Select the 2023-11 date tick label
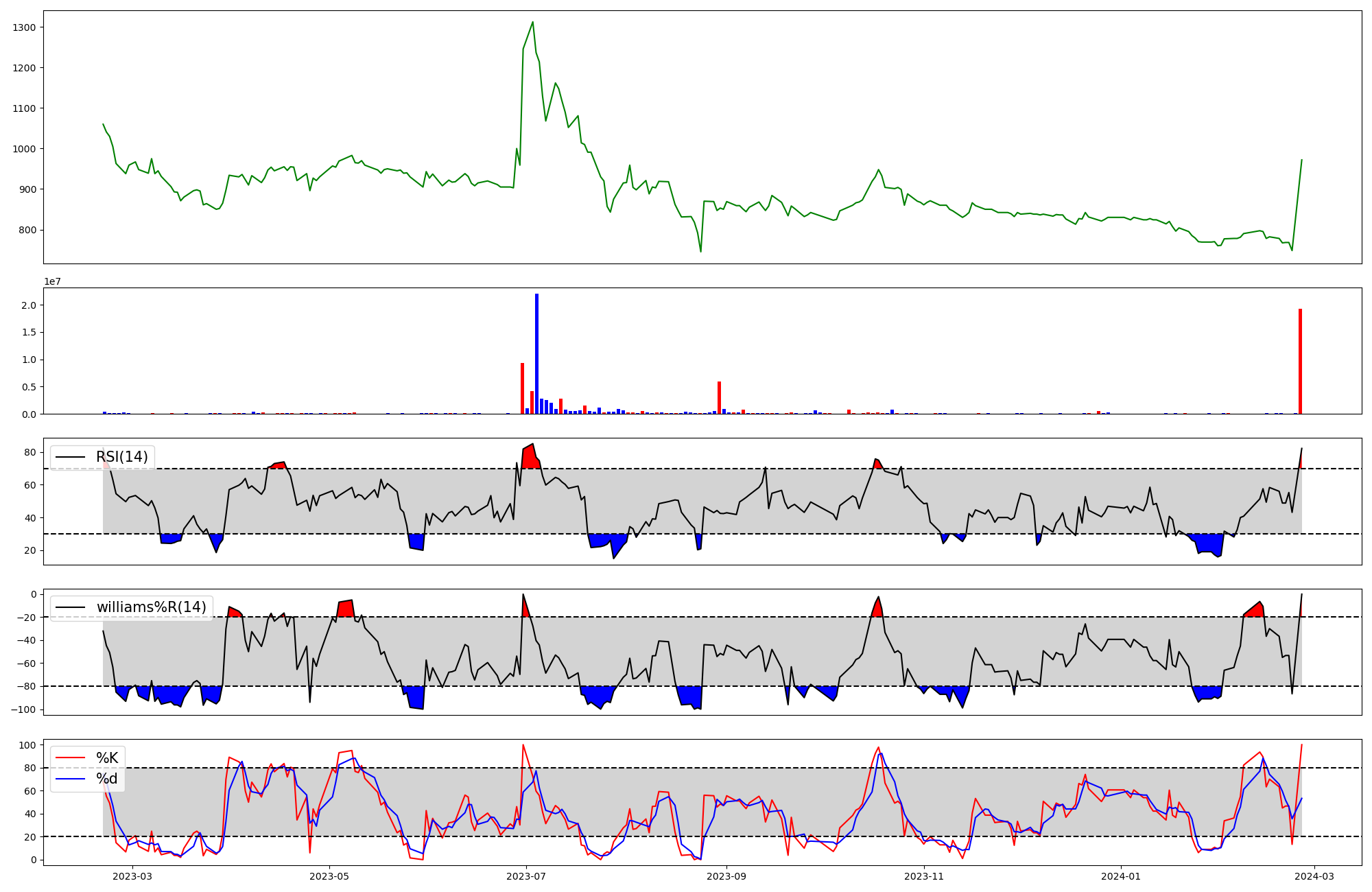Image resolution: width=1372 pixels, height=892 pixels. (924, 876)
